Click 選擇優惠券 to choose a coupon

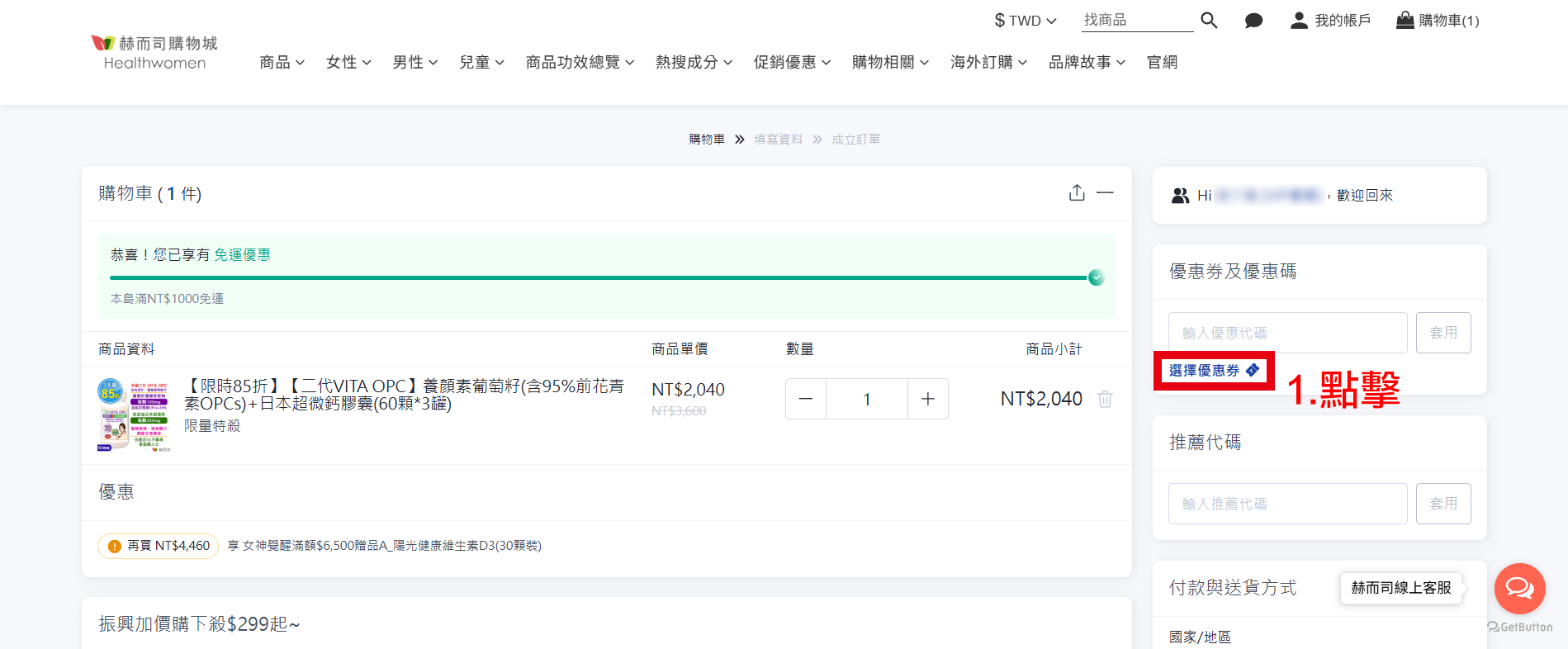[1214, 371]
